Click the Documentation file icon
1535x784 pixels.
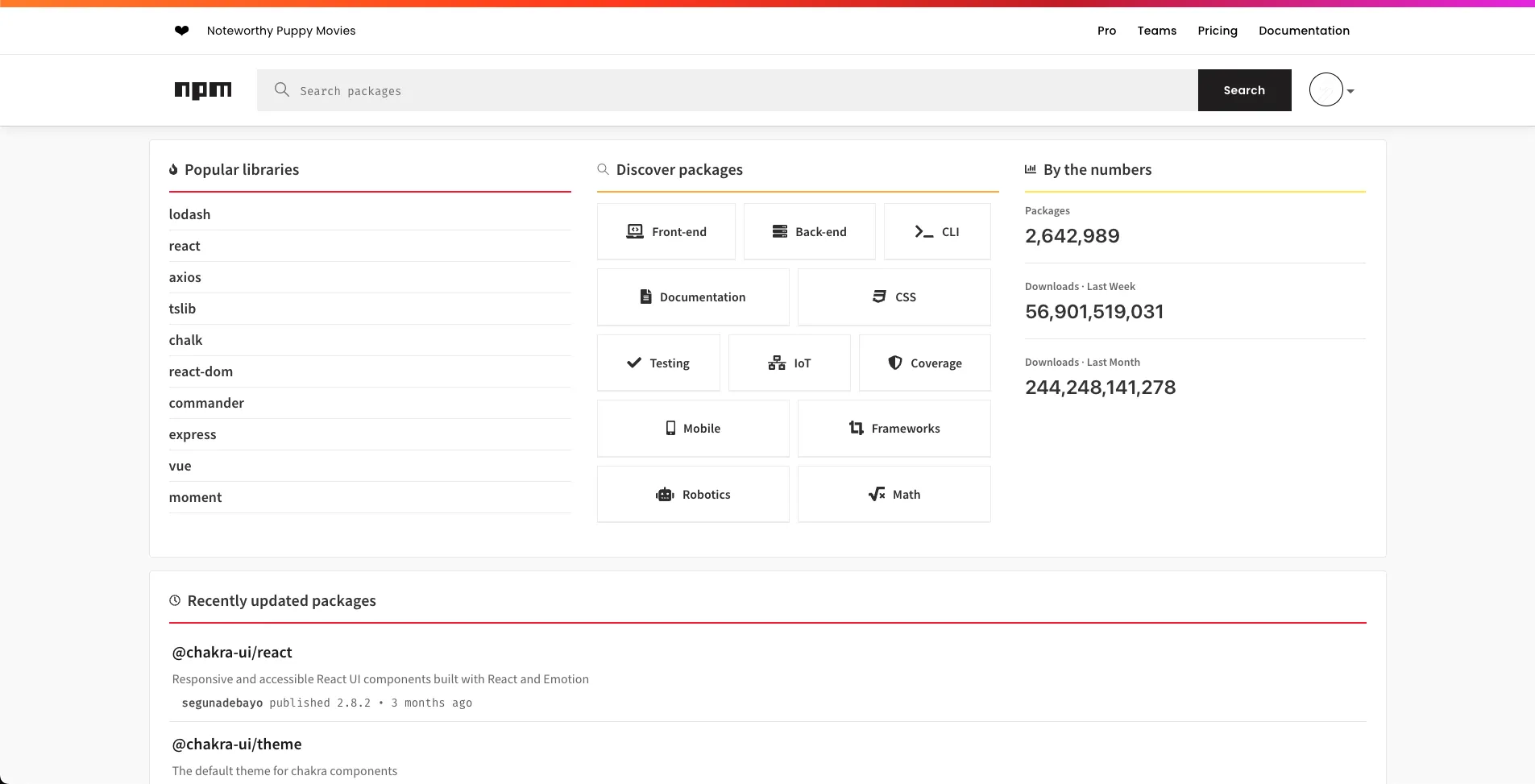(x=645, y=297)
